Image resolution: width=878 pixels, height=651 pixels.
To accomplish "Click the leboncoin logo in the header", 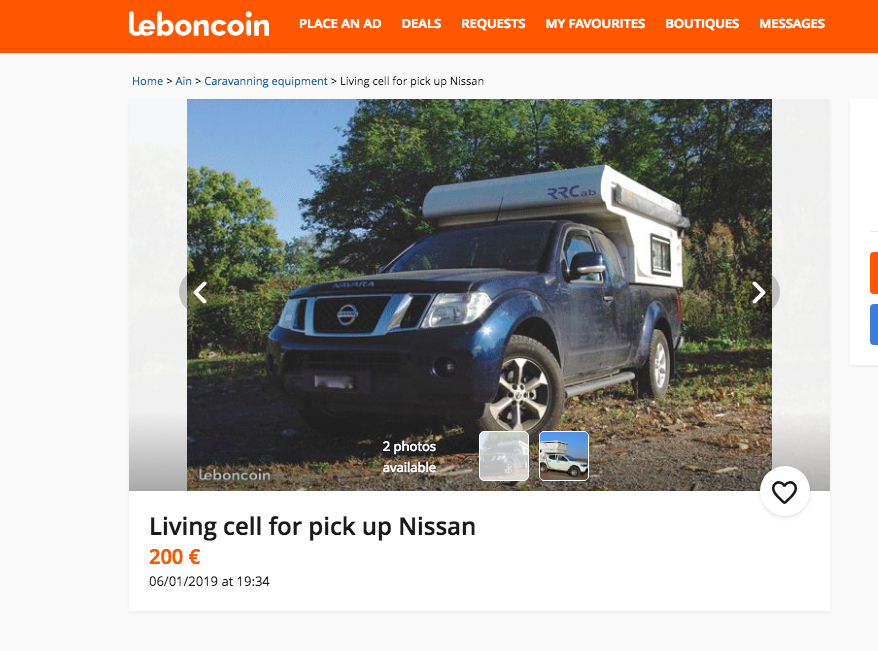I will coord(199,24).
